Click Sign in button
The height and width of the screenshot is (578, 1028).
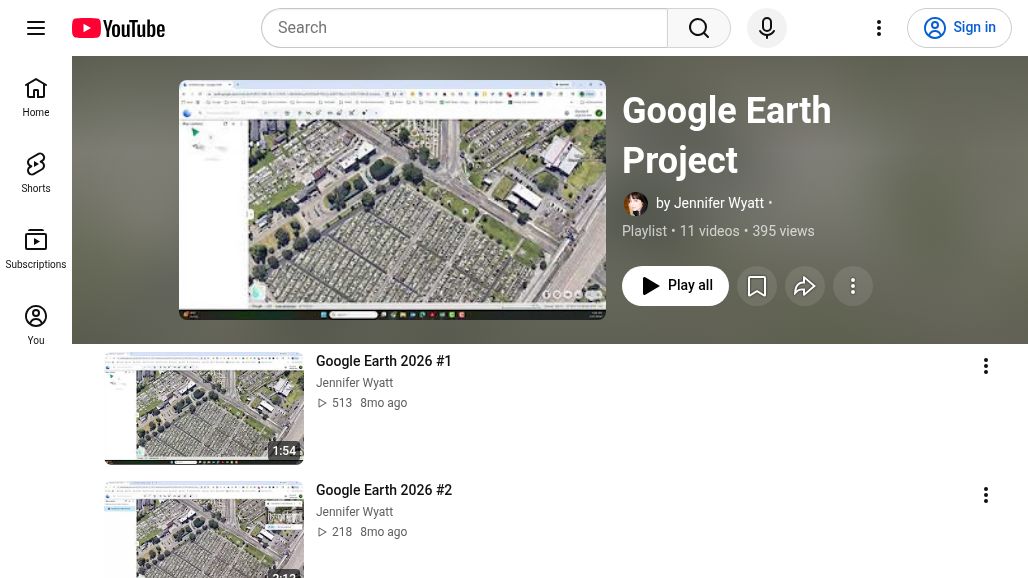pos(959,28)
